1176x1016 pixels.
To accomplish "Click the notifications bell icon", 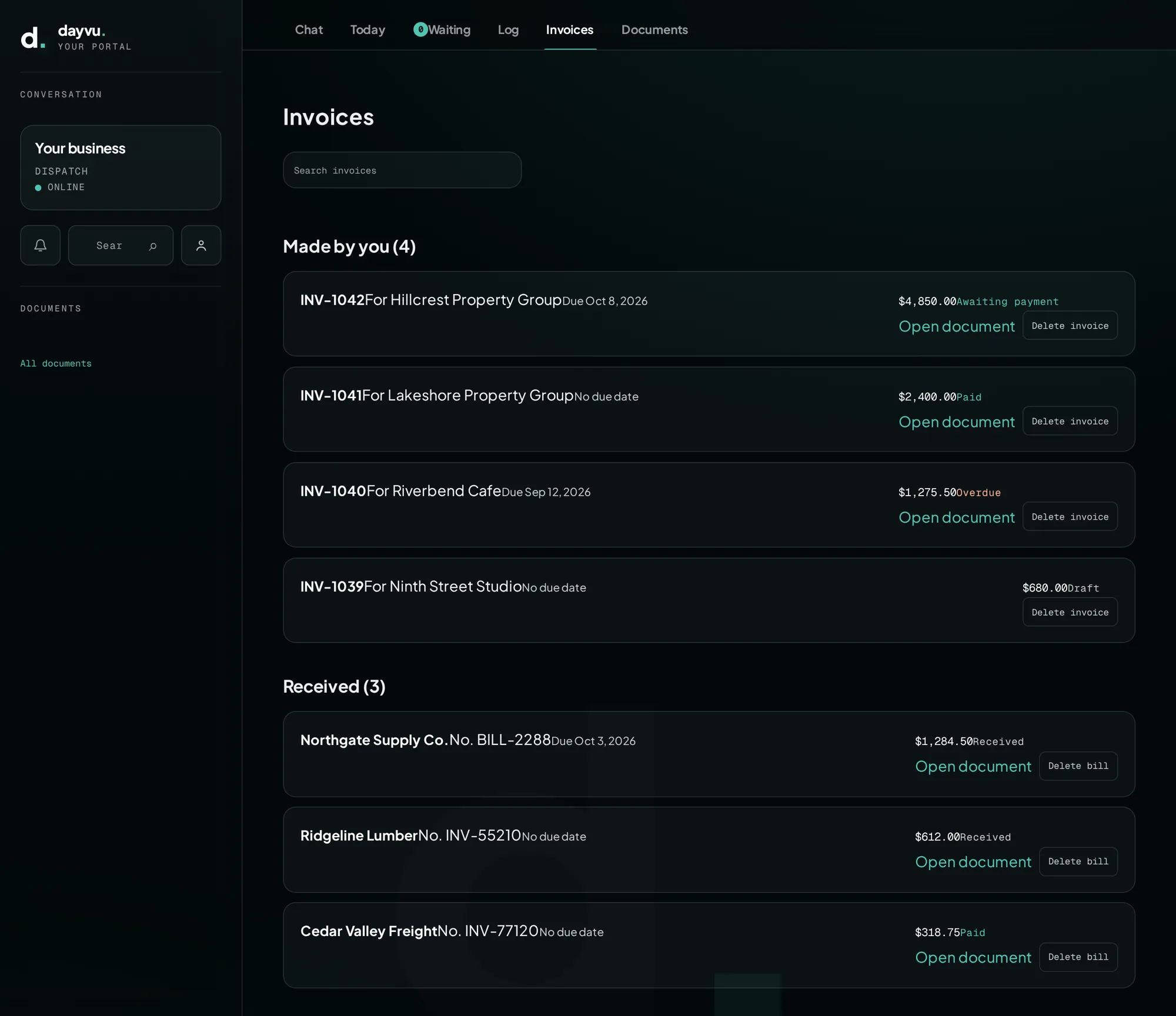I will 40,245.
